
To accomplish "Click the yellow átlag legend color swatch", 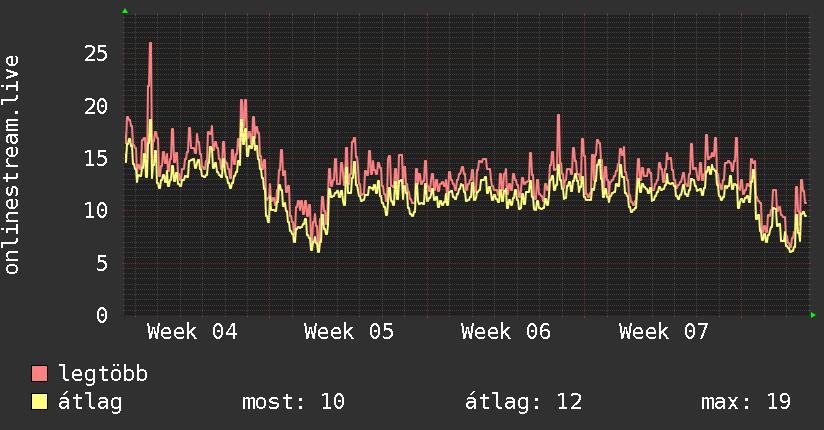I will click(39, 401).
